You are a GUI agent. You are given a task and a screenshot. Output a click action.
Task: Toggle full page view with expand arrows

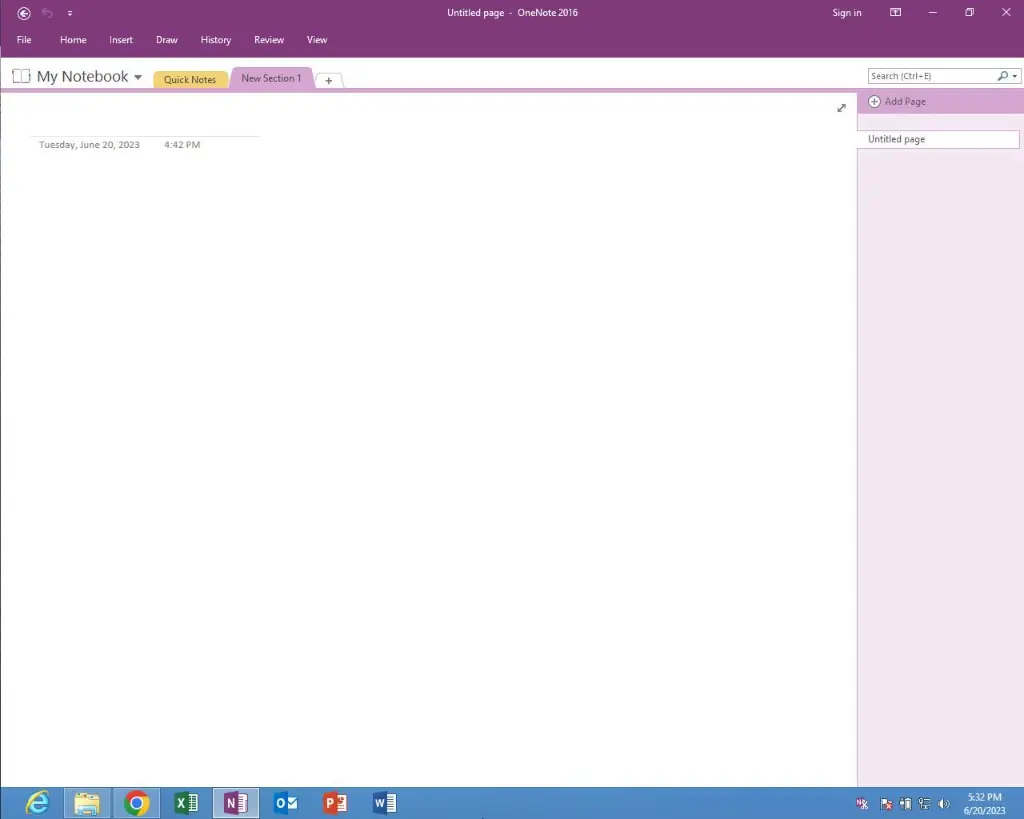tap(841, 108)
